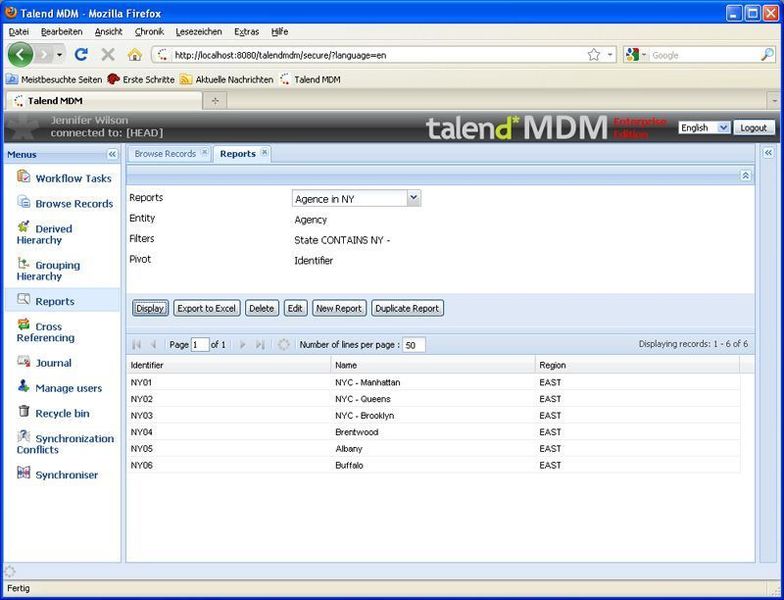Expand the right-hand collapsed panel

click(x=768, y=153)
